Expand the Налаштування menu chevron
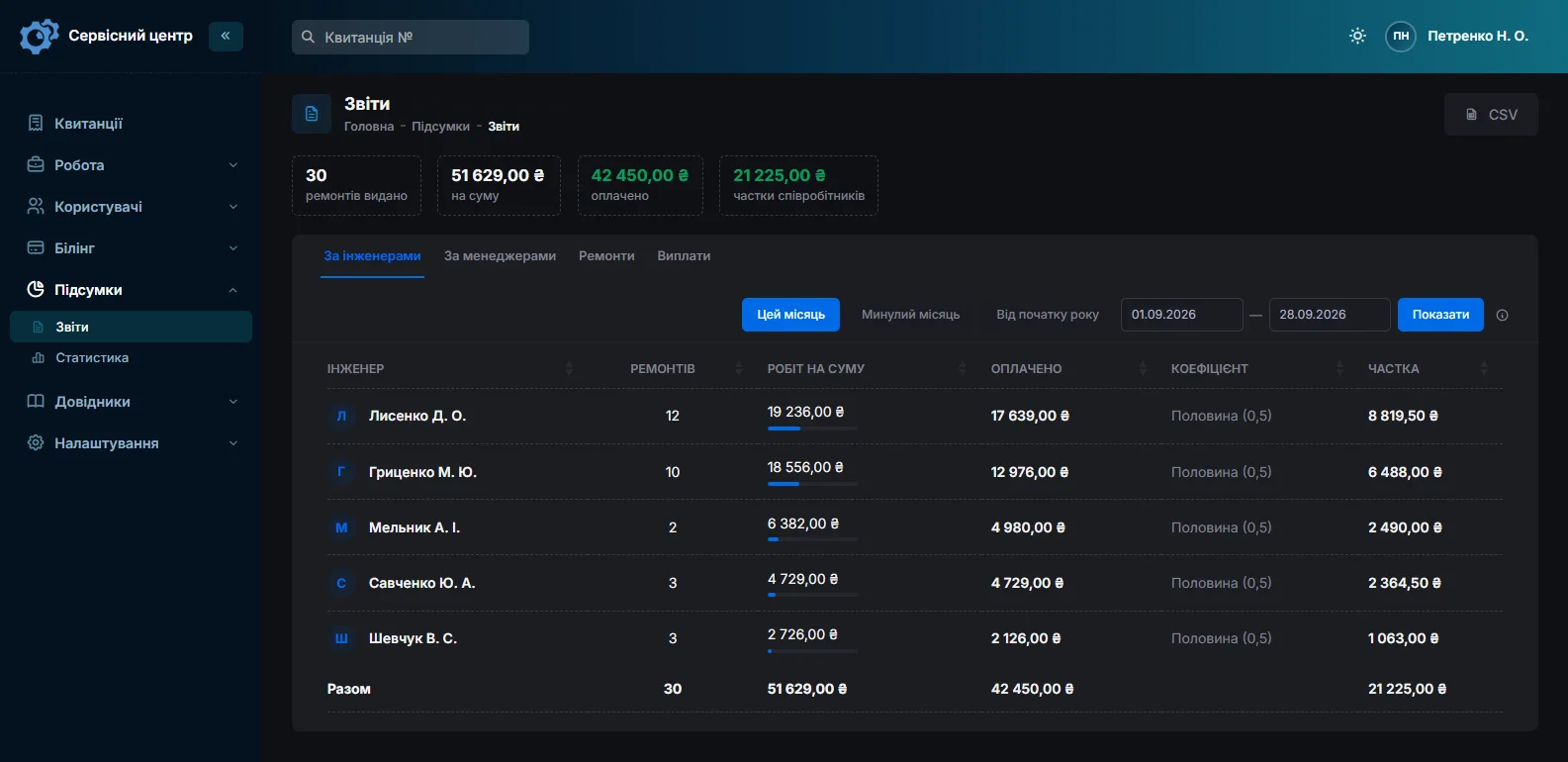This screenshot has height=762, width=1568. (x=233, y=443)
